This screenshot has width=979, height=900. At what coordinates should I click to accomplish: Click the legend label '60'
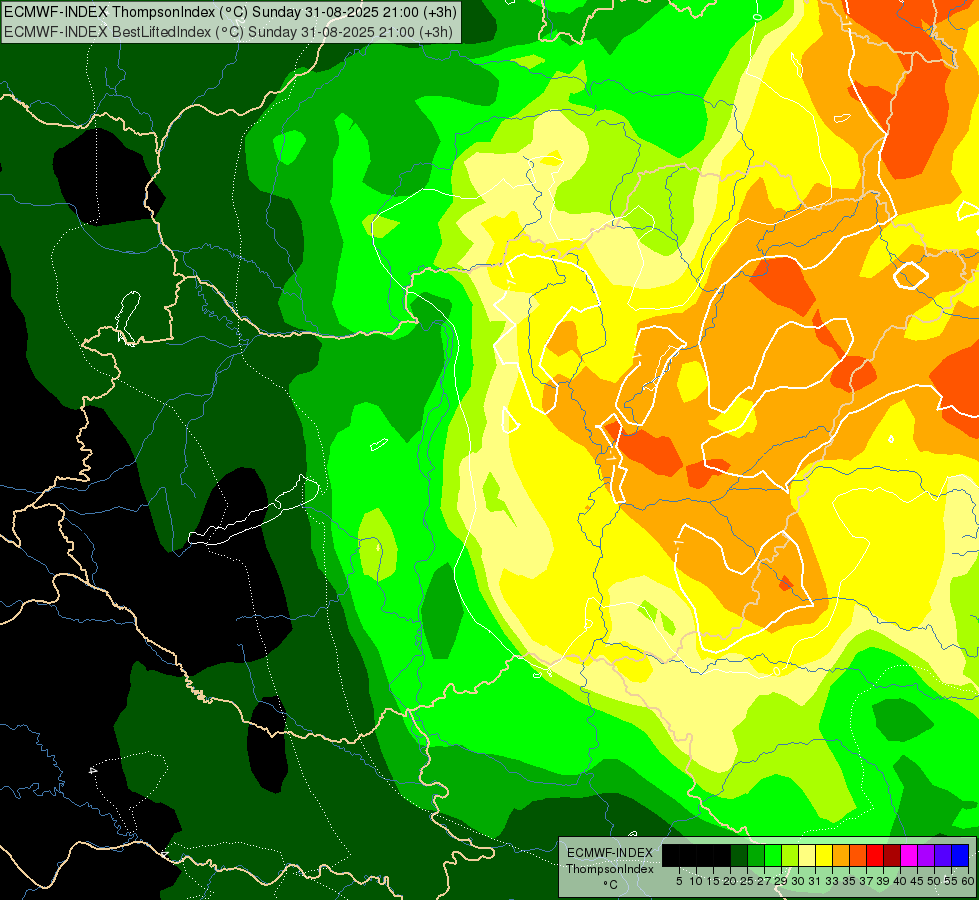click(968, 881)
